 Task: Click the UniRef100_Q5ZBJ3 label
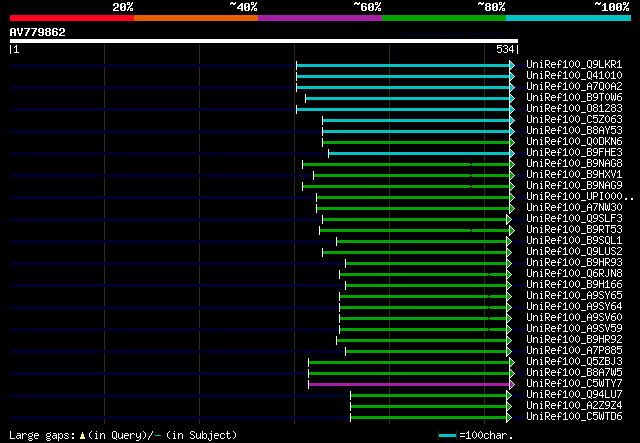pos(574,362)
